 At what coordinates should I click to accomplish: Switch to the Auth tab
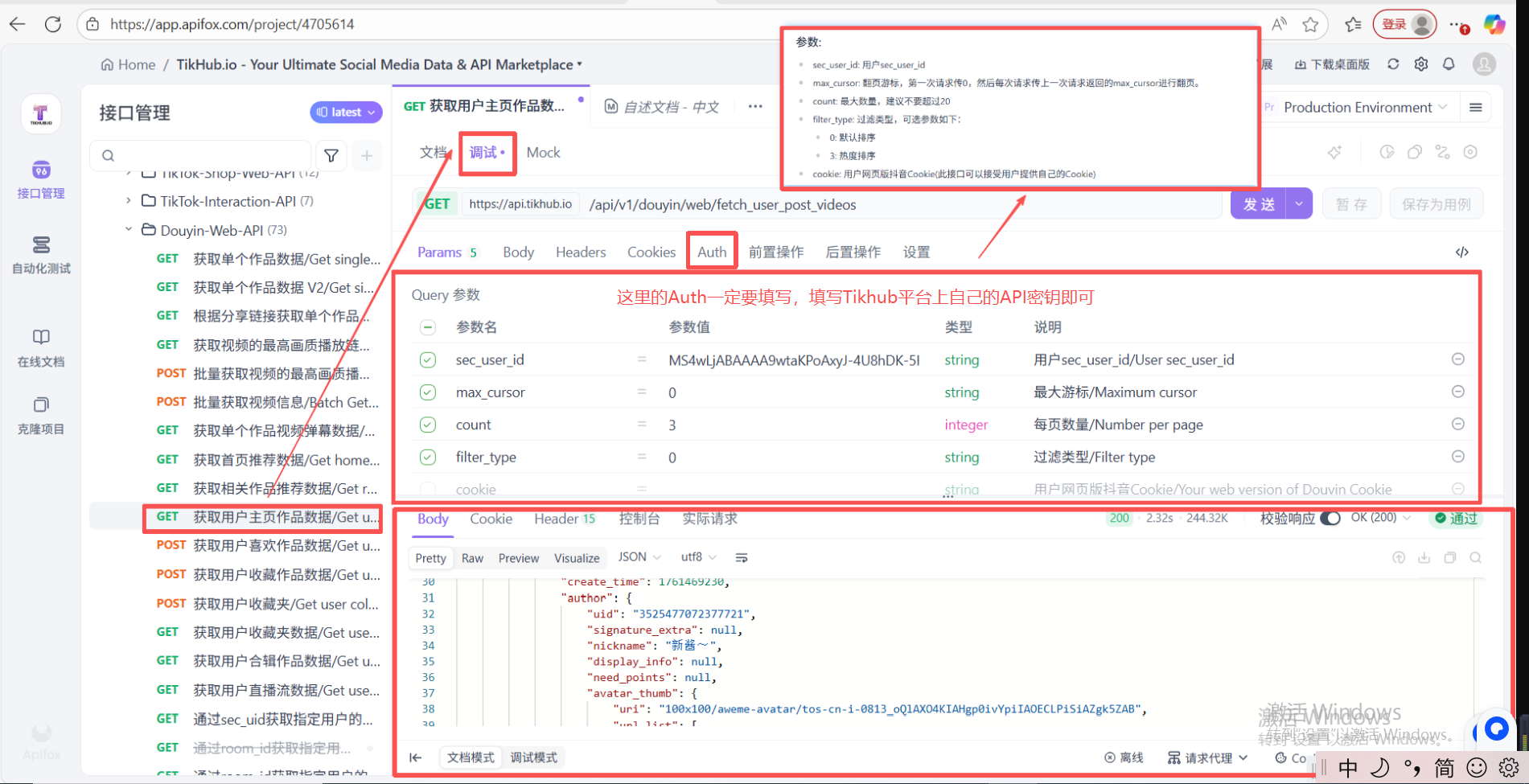711,252
